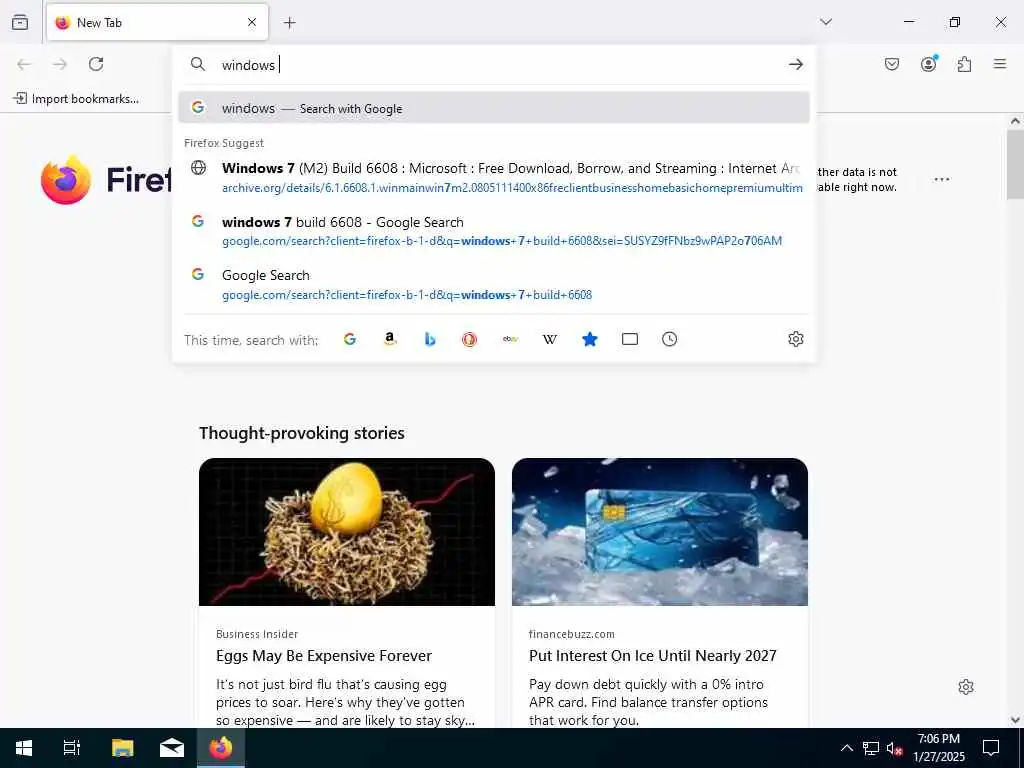Click the 'Business Insider' source label
1024x768 pixels.
tap(257, 634)
